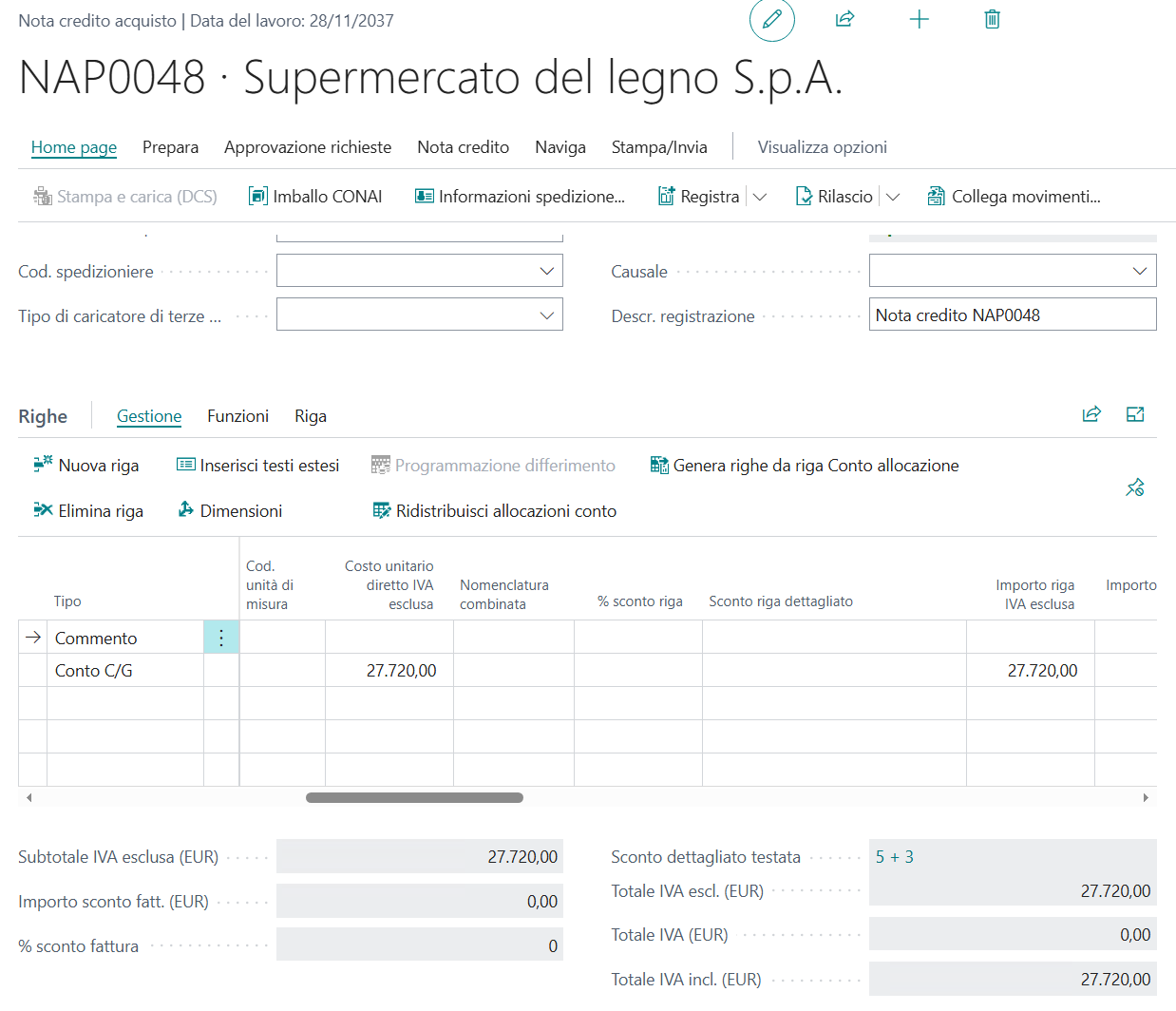1176x1011 pixels.
Task: Click Nuova riga button
Action: [86, 466]
